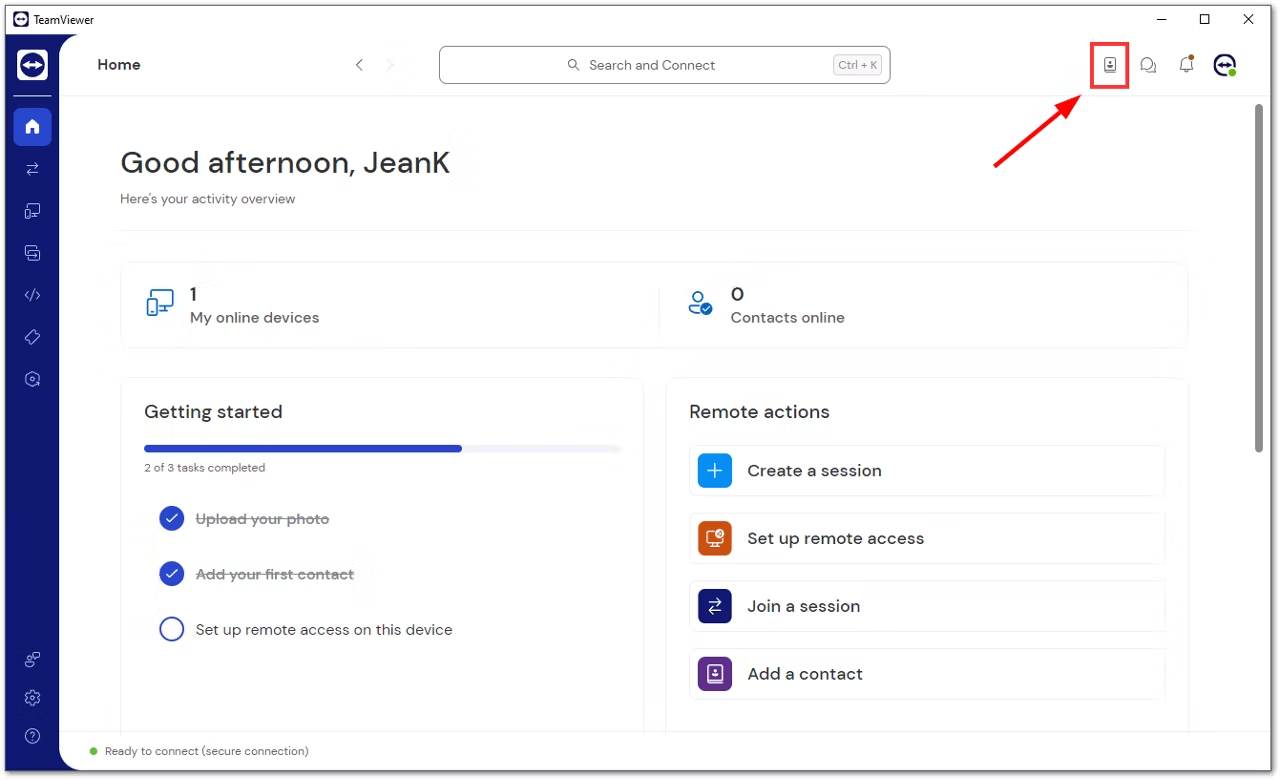Open the notifications bell
The height and width of the screenshot is (780, 1280).
point(1186,65)
